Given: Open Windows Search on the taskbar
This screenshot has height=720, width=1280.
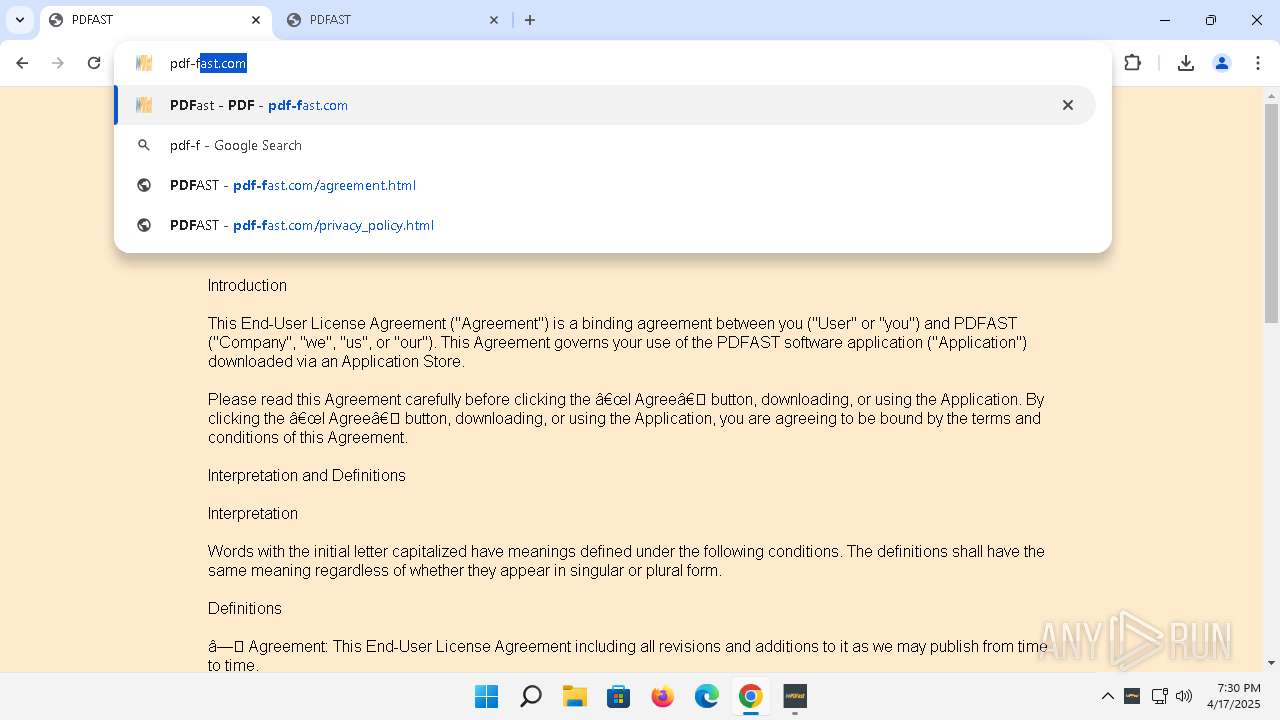Looking at the screenshot, I should pyautogui.click(x=531, y=696).
